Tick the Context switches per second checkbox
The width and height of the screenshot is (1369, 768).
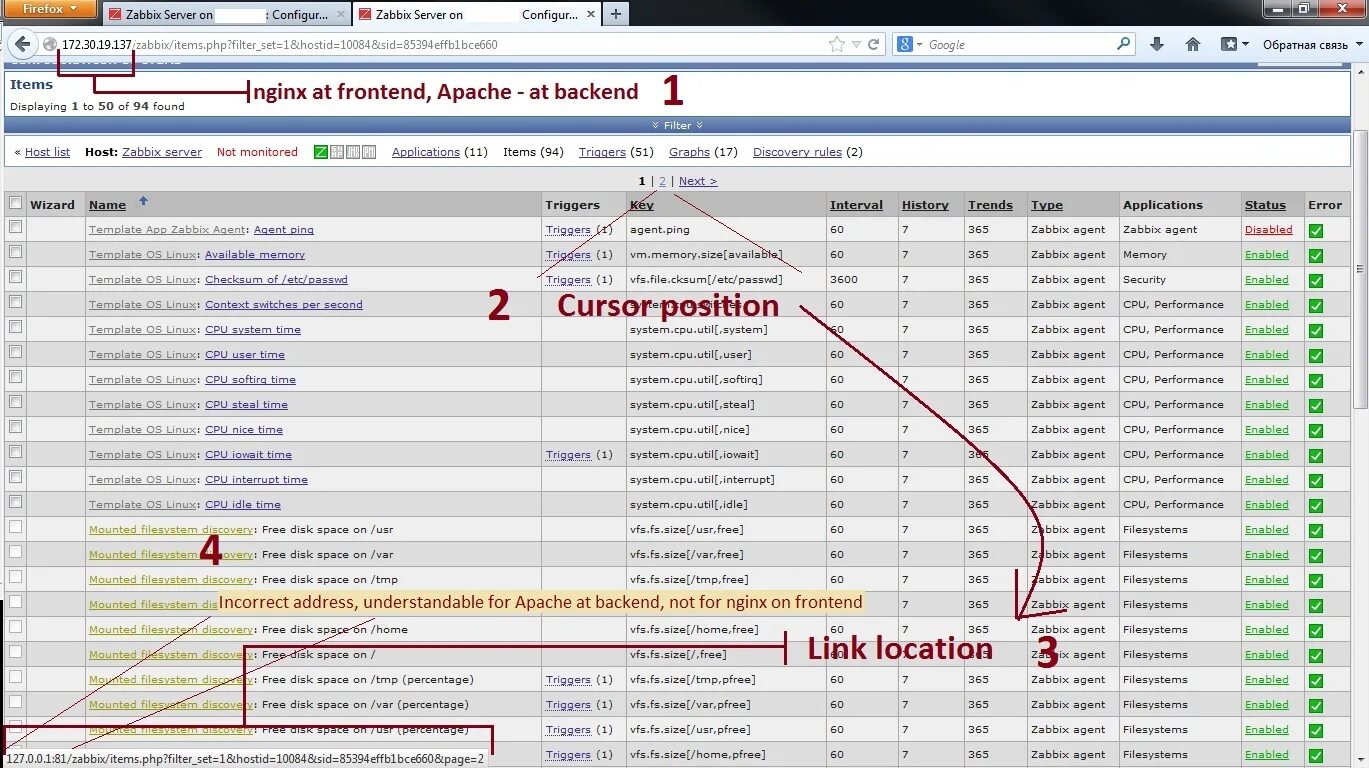click(x=15, y=302)
